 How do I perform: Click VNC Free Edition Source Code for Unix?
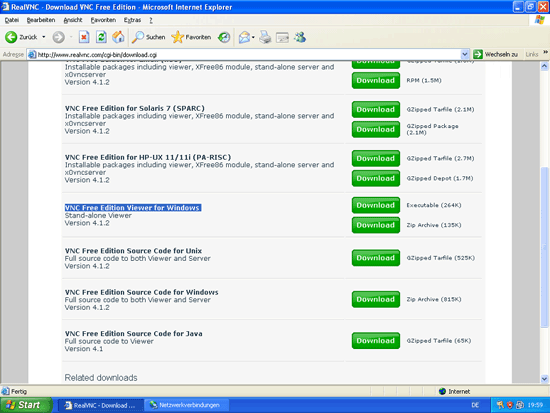[133, 251]
